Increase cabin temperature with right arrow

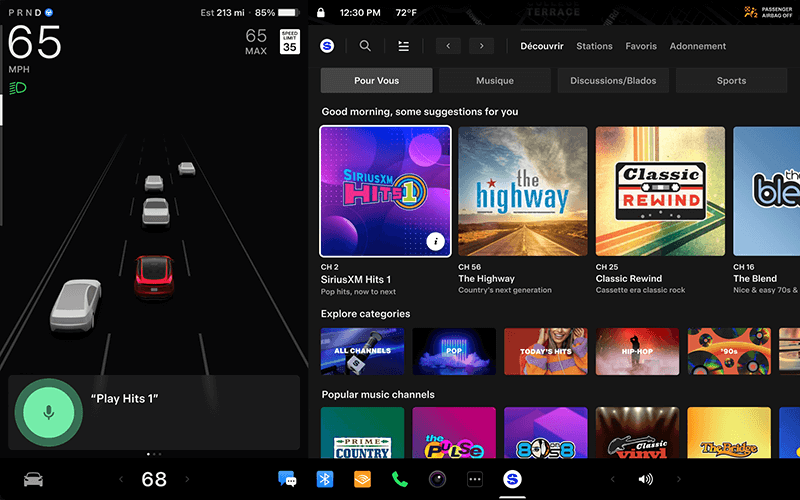click(187, 480)
